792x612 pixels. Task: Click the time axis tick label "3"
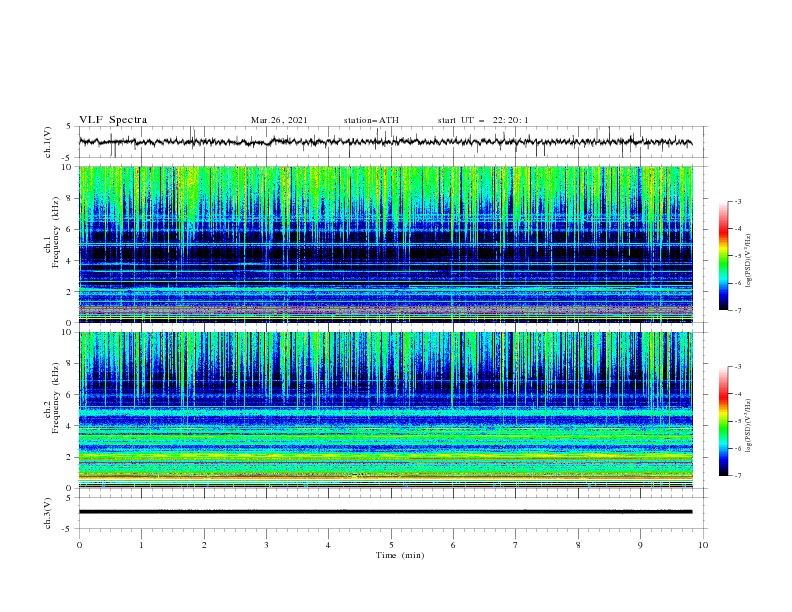[x=266, y=545]
